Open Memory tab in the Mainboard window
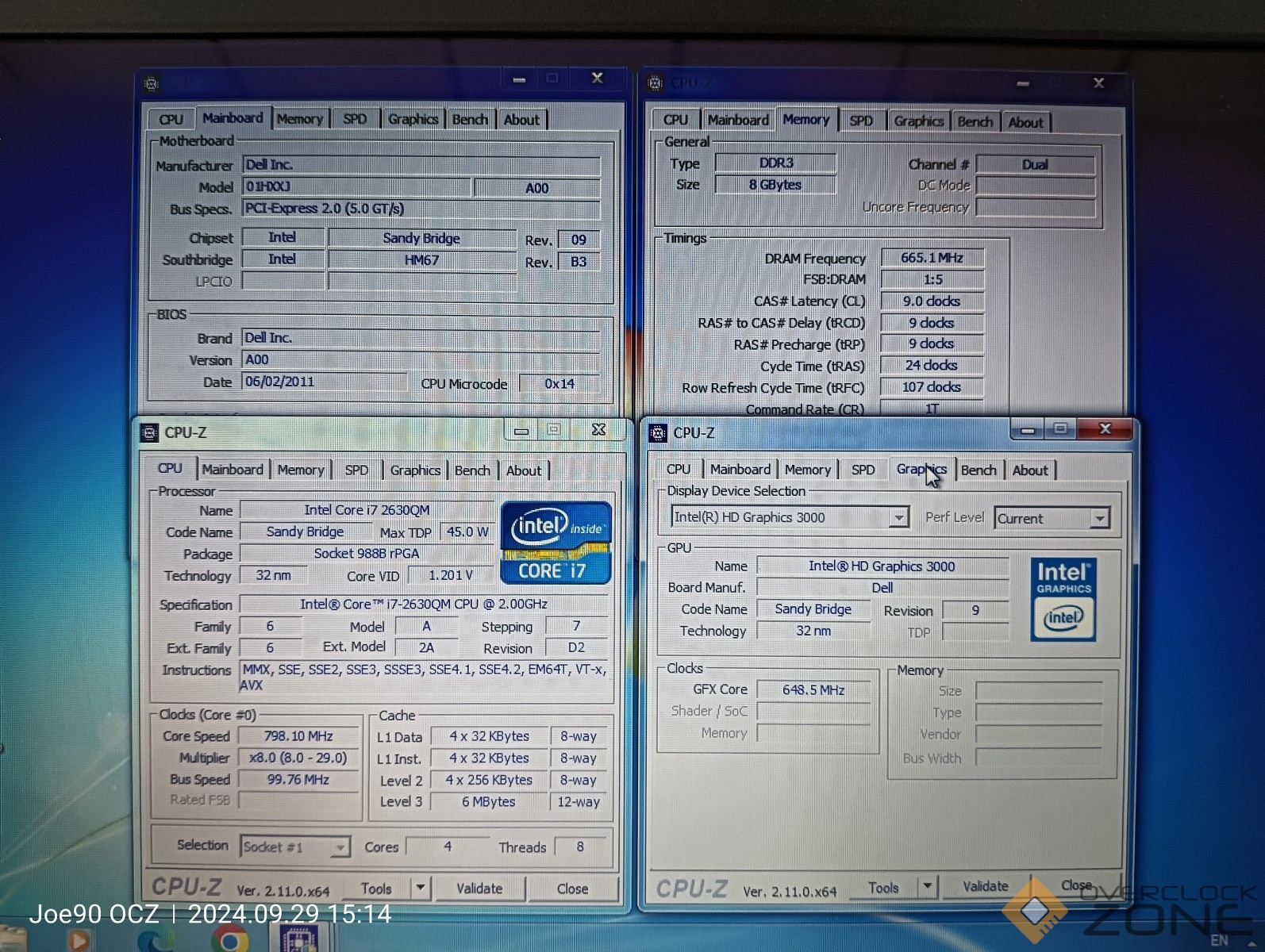This screenshot has width=1265, height=952. pos(299,119)
